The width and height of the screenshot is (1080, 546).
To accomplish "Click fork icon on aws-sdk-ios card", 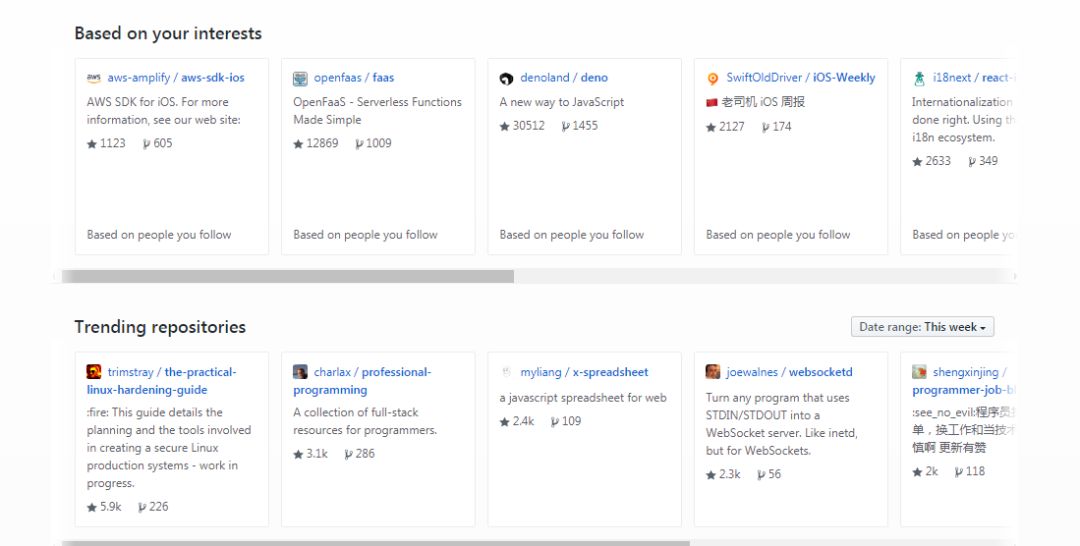I will tap(147, 144).
